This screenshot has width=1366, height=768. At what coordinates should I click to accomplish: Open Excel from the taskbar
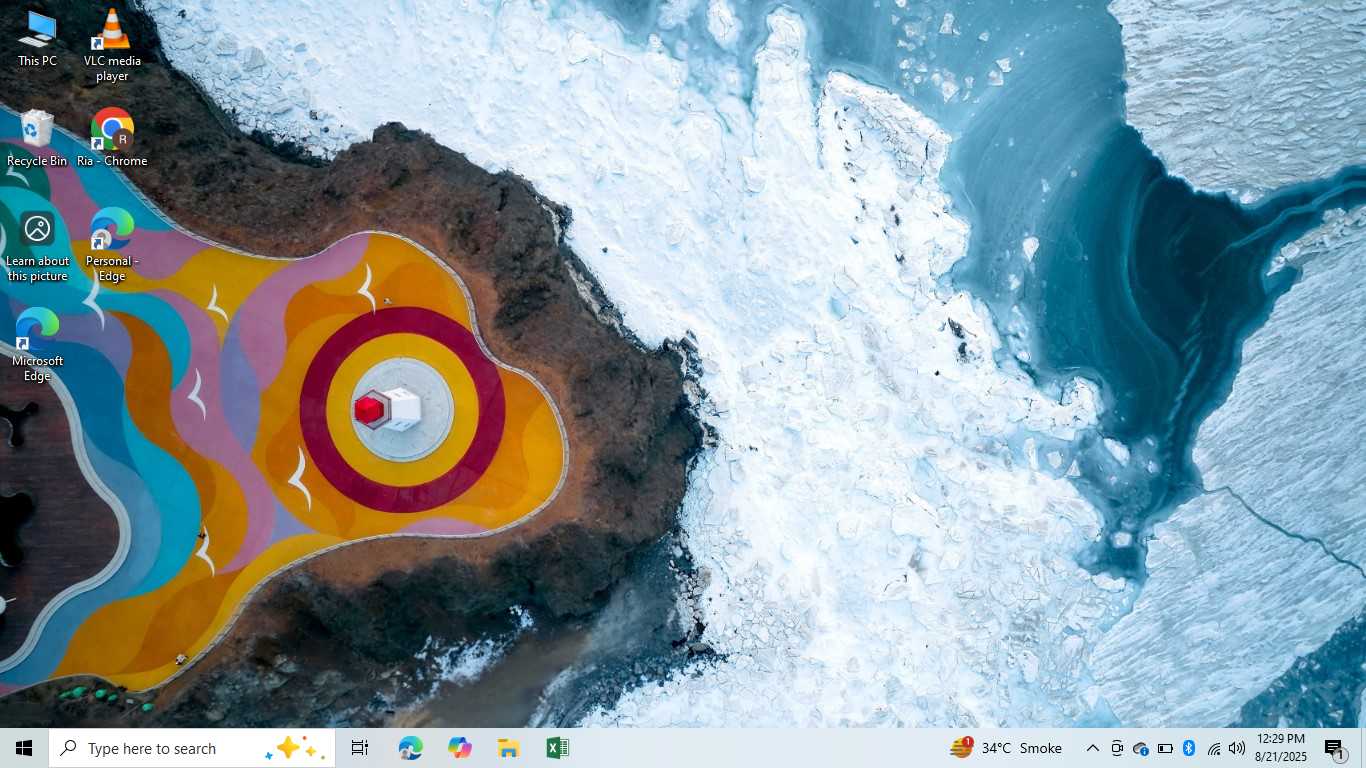557,748
